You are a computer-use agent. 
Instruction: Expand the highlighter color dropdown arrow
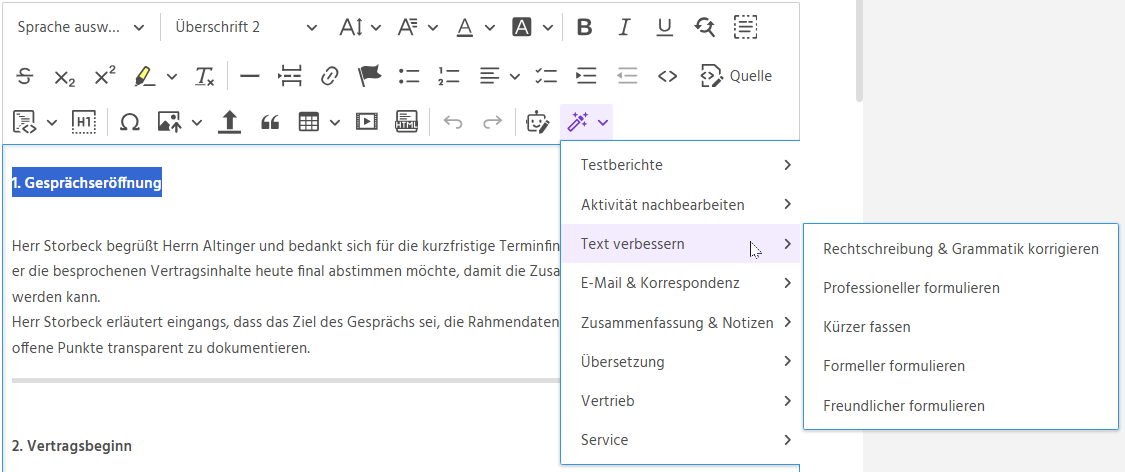point(172,76)
